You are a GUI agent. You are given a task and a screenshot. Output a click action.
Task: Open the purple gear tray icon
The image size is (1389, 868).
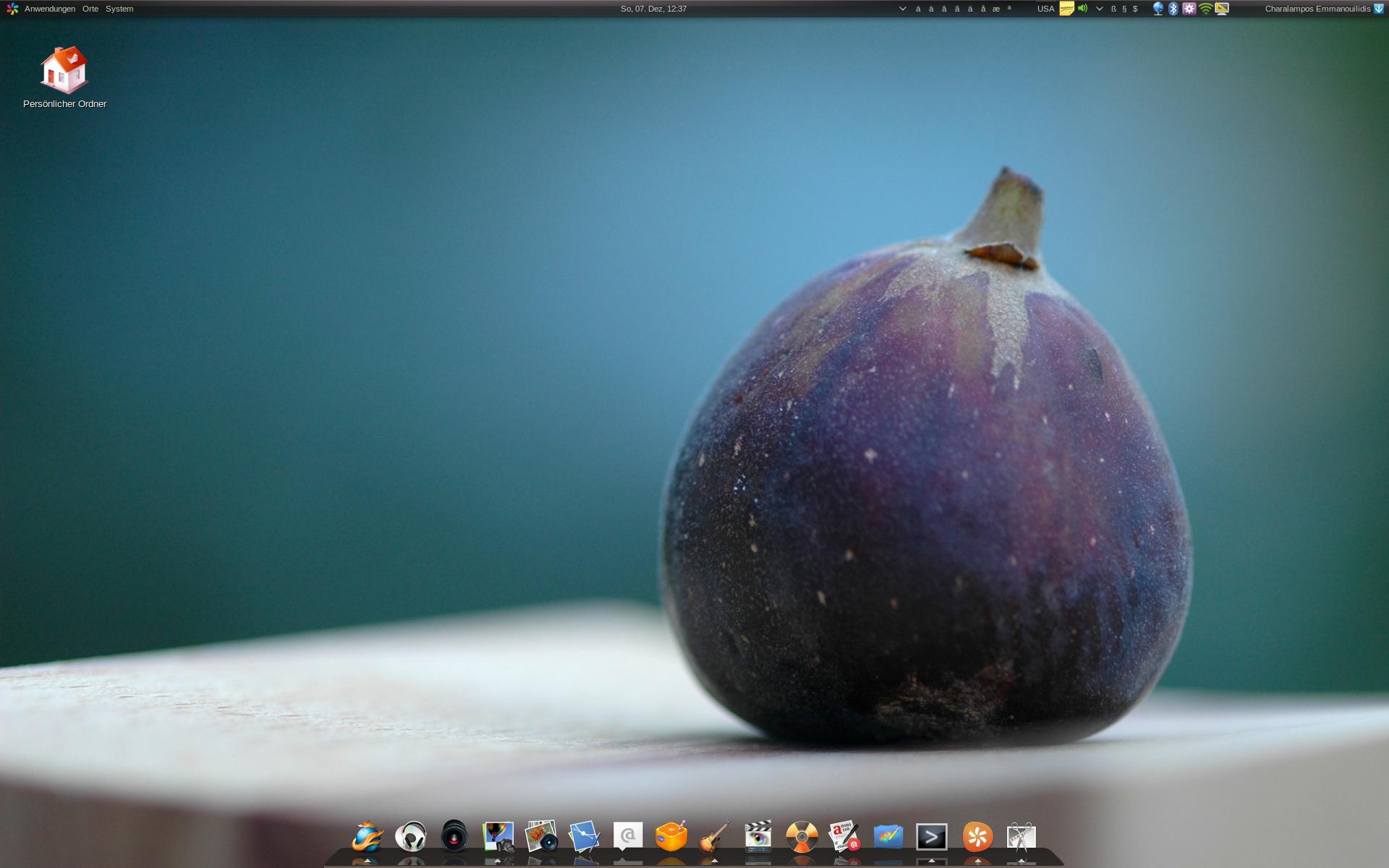coord(1189,9)
